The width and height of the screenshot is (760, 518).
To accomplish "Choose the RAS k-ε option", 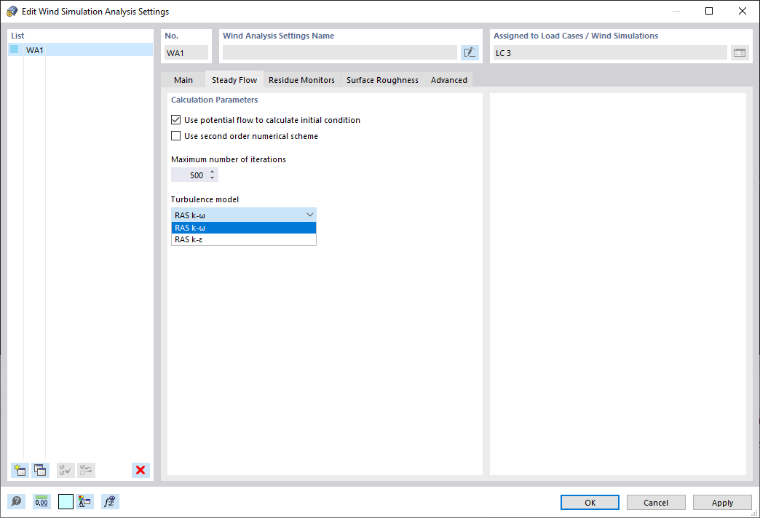I will click(x=244, y=239).
